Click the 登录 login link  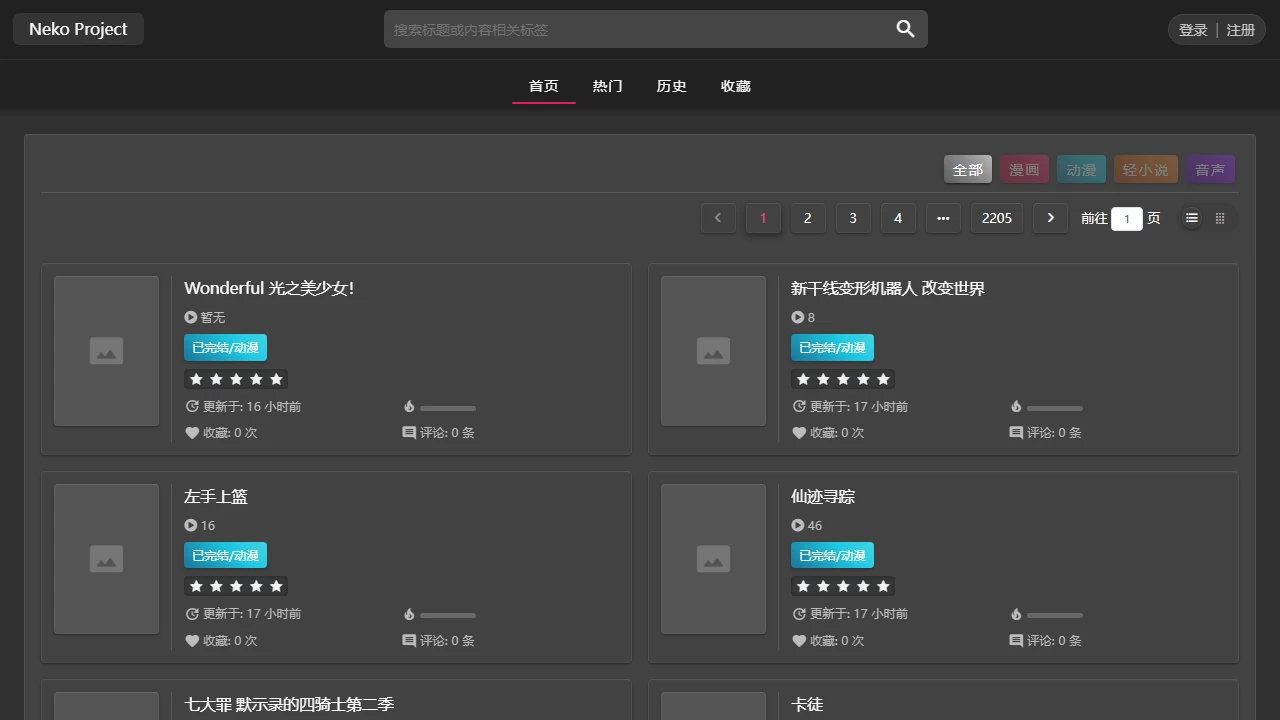(x=1193, y=30)
